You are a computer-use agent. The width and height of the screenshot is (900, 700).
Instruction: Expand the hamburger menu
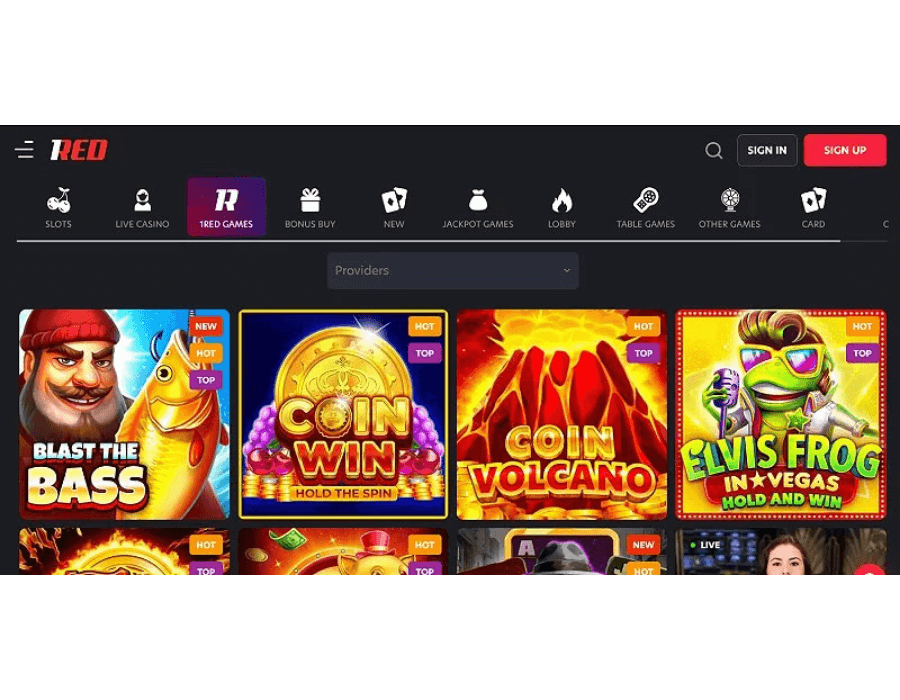(x=24, y=149)
